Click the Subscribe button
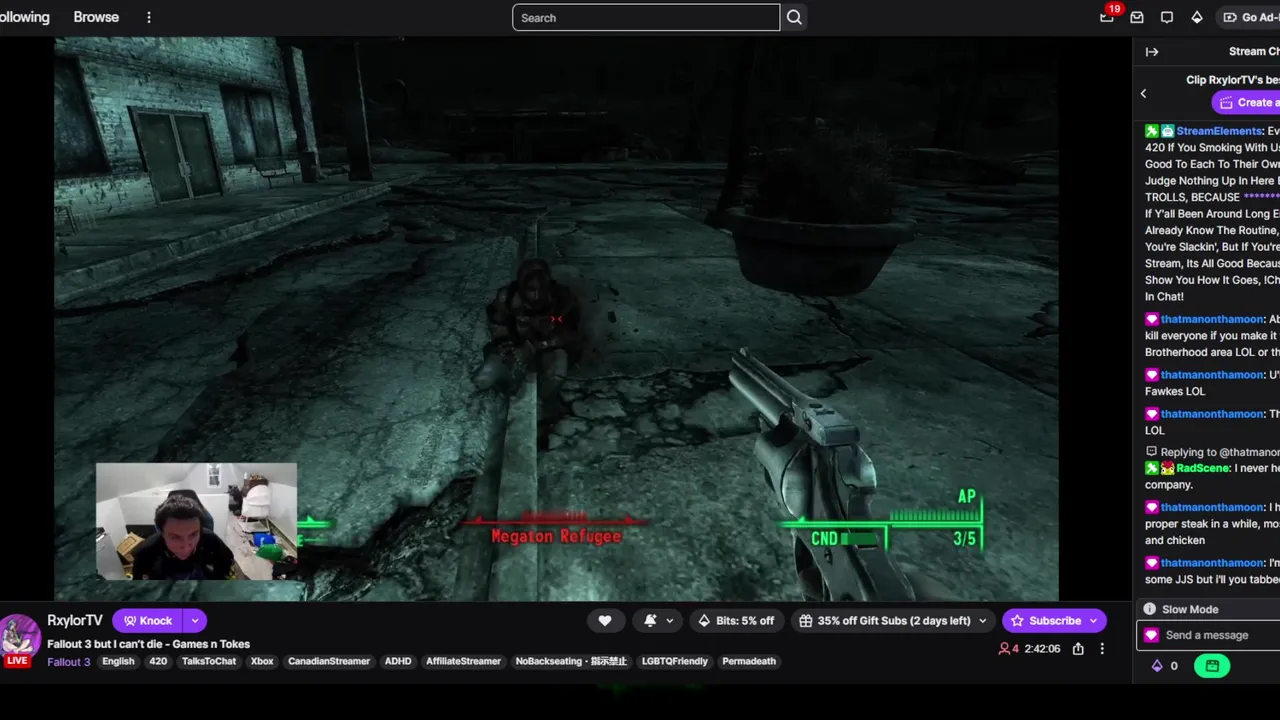Image resolution: width=1280 pixels, height=720 pixels. pos(1044,620)
